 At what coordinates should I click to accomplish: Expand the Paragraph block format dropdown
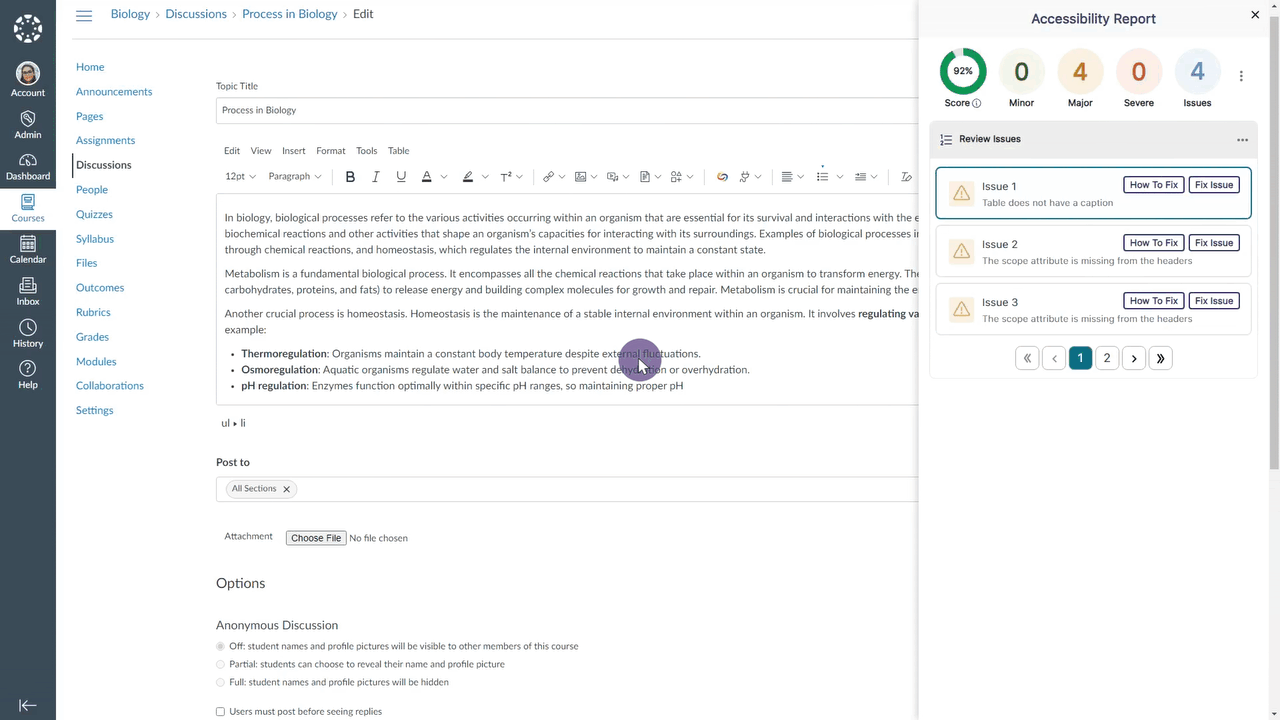click(x=295, y=177)
